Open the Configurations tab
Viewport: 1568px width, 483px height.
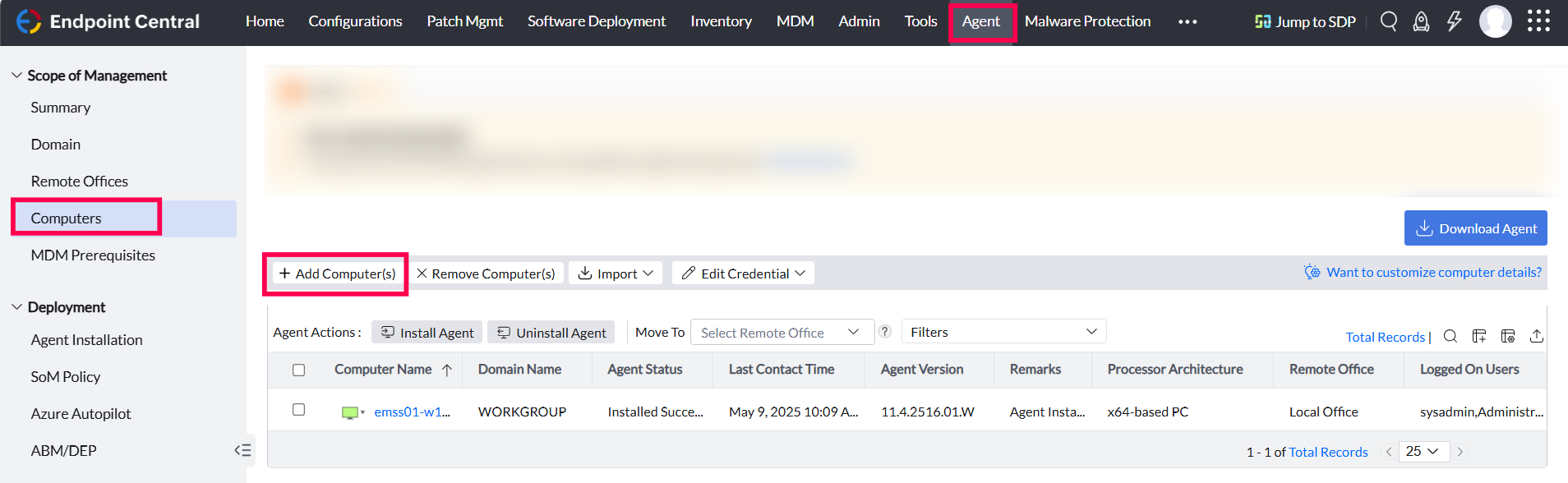click(355, 21)
